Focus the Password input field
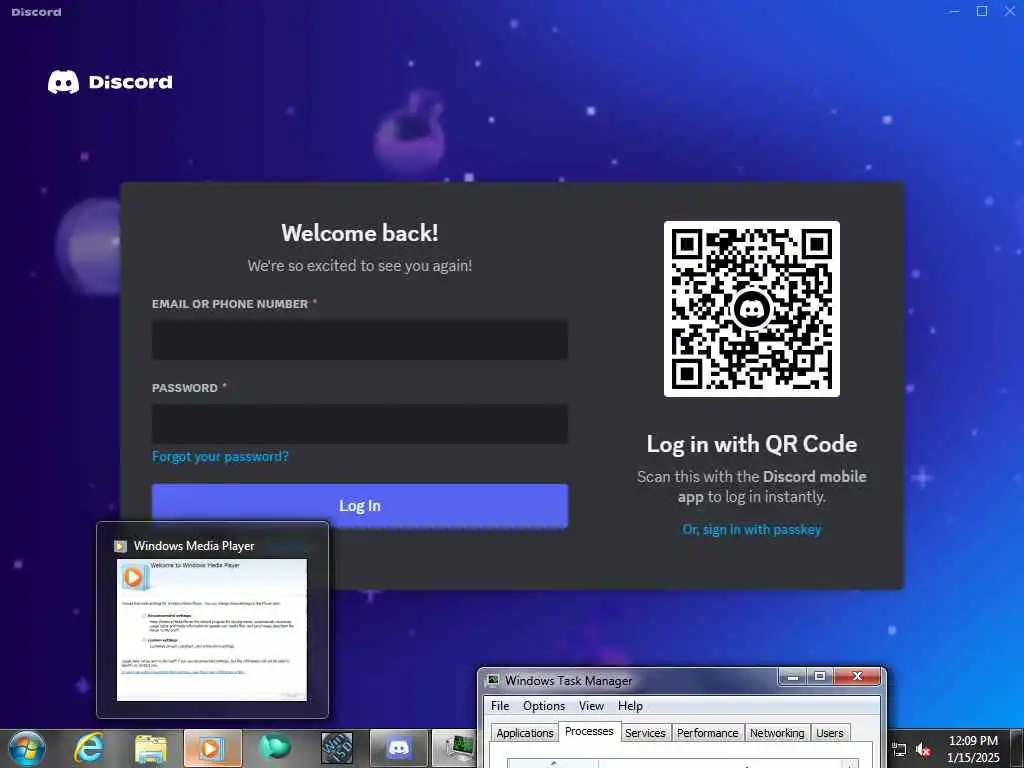The image size is (1024, 768). 360,424
